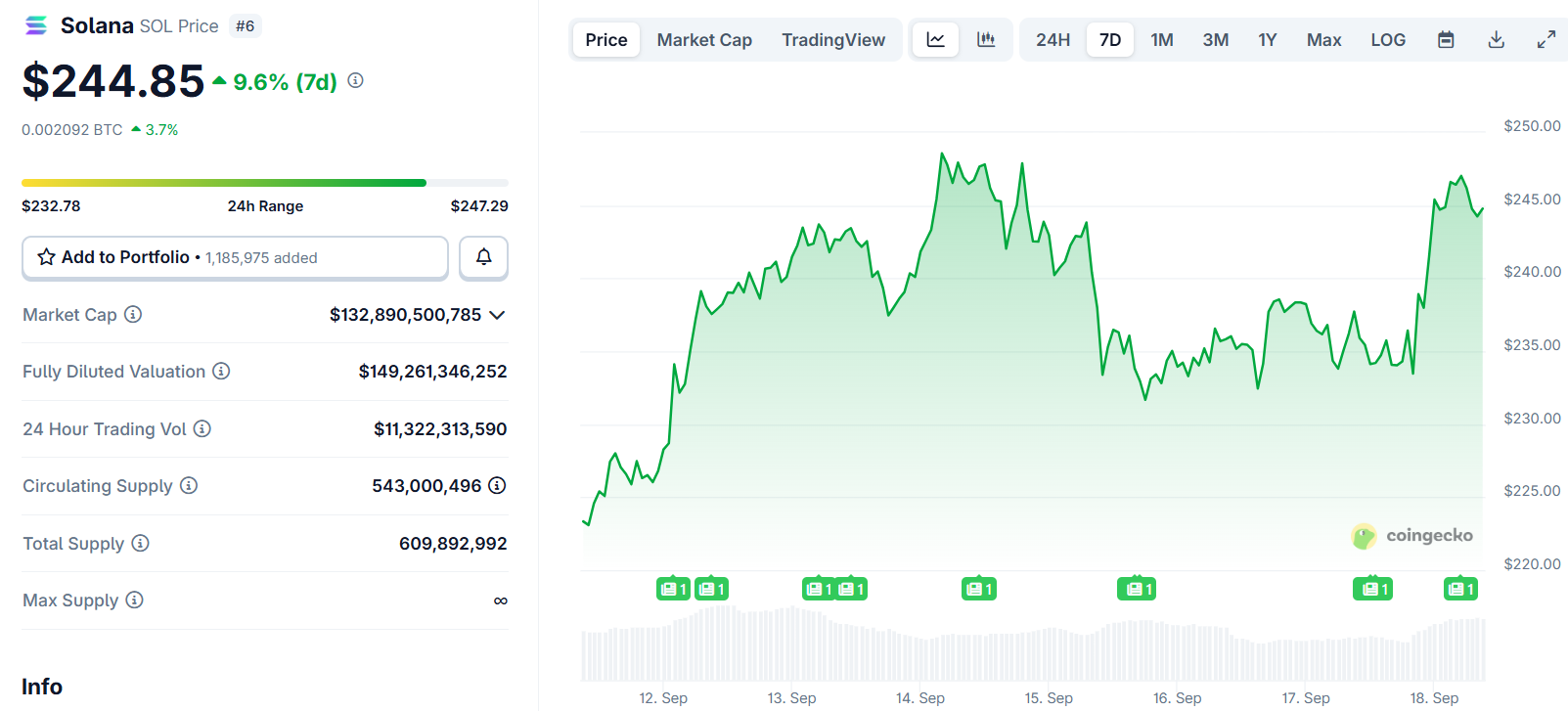This screenshot has width=1568, height=711.
Task: Set chart range to 3M
Action: click(1216, 40)
